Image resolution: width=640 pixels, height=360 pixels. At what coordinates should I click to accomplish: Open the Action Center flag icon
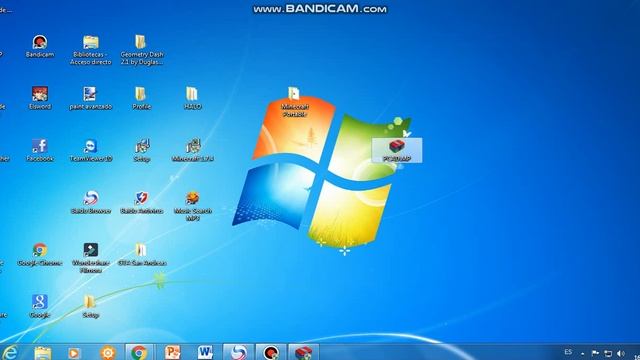(595, 353)
